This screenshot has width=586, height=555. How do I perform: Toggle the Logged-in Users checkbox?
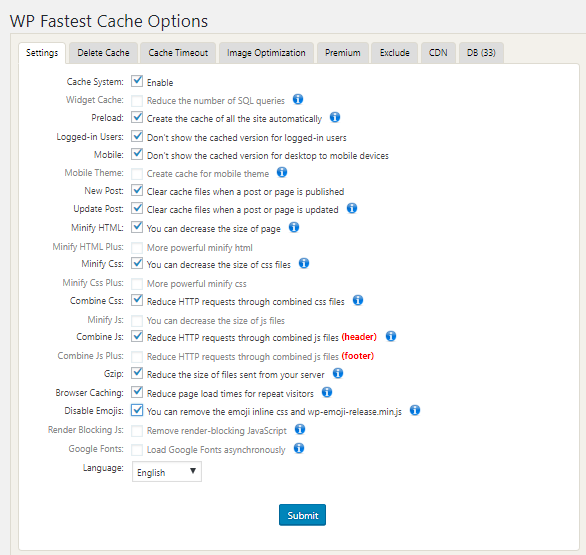137,136
